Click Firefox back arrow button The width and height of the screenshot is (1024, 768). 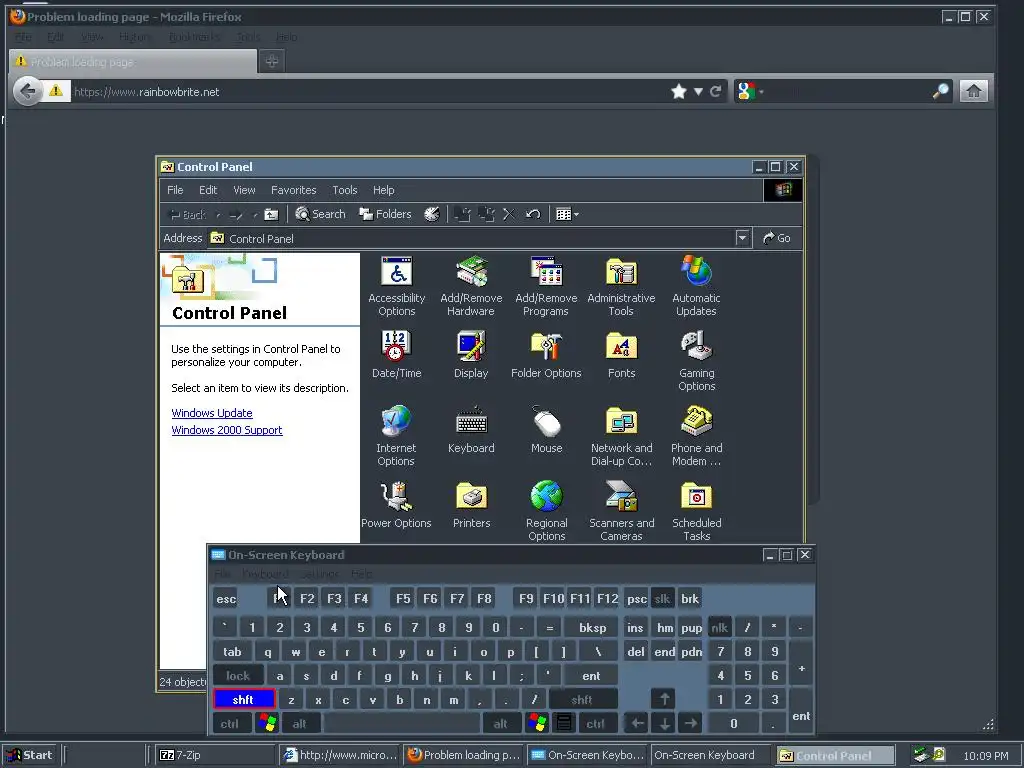point(27,91)
